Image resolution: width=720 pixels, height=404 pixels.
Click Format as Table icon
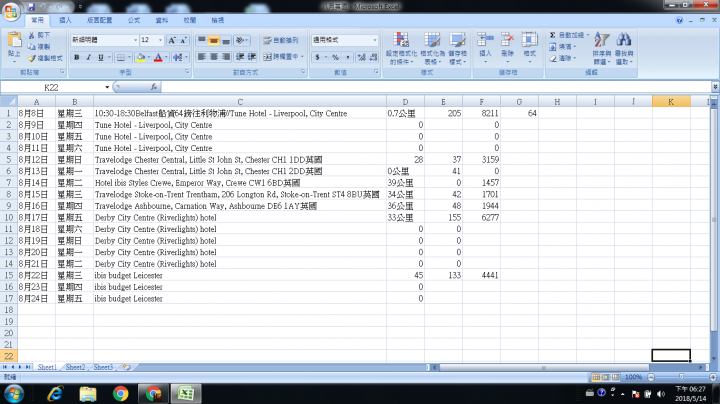click(432, 40)
